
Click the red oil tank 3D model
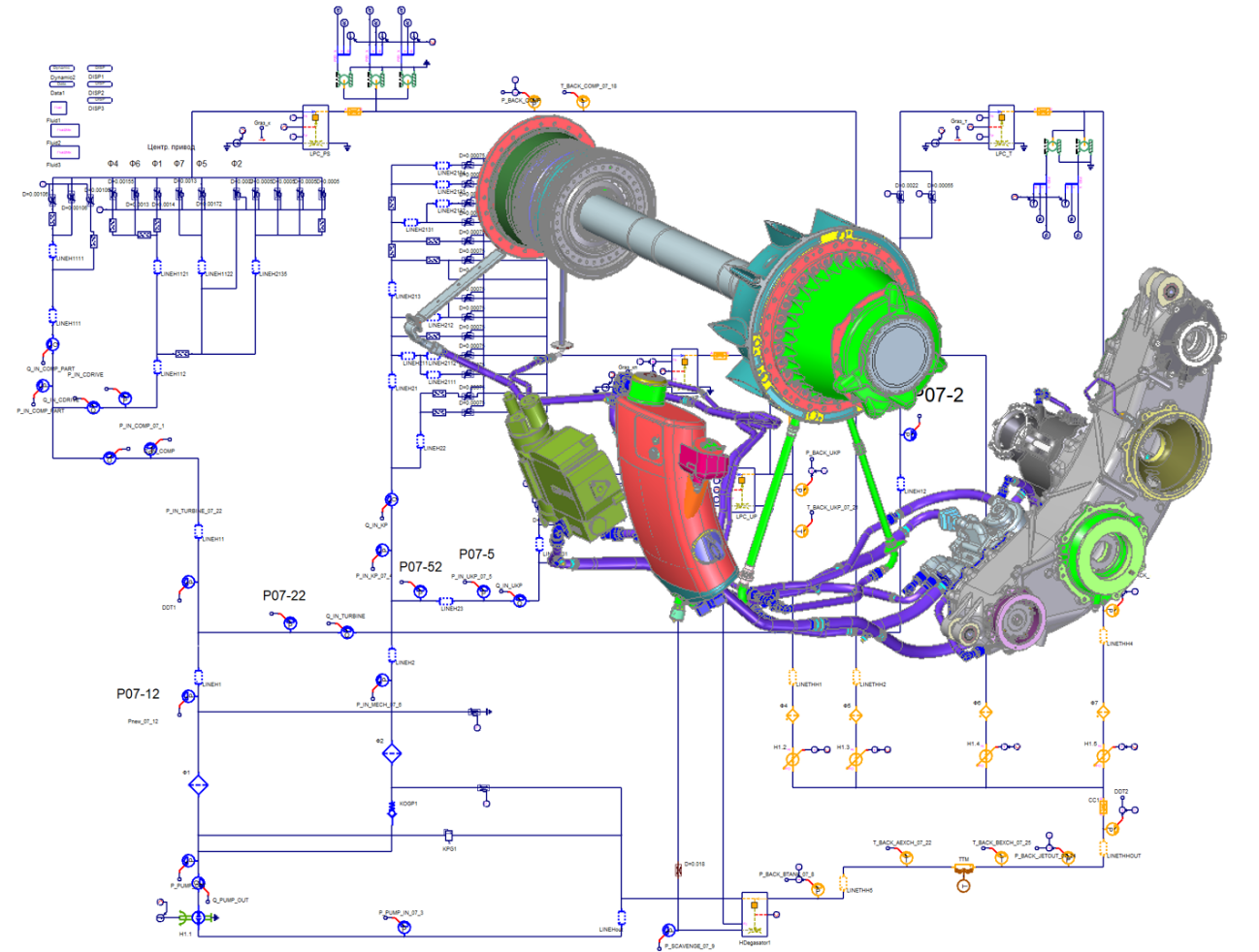tap(669, 494)
